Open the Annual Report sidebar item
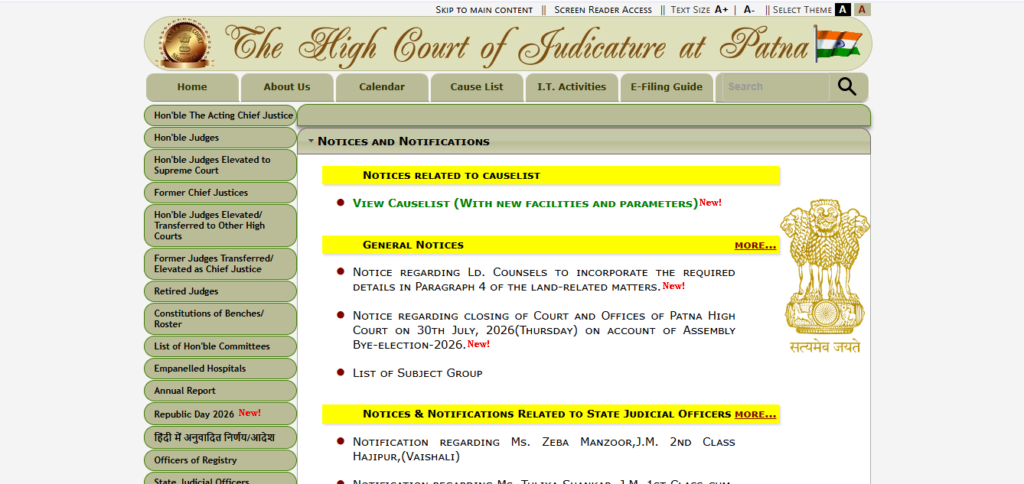1024x484 pixels. 220,391
